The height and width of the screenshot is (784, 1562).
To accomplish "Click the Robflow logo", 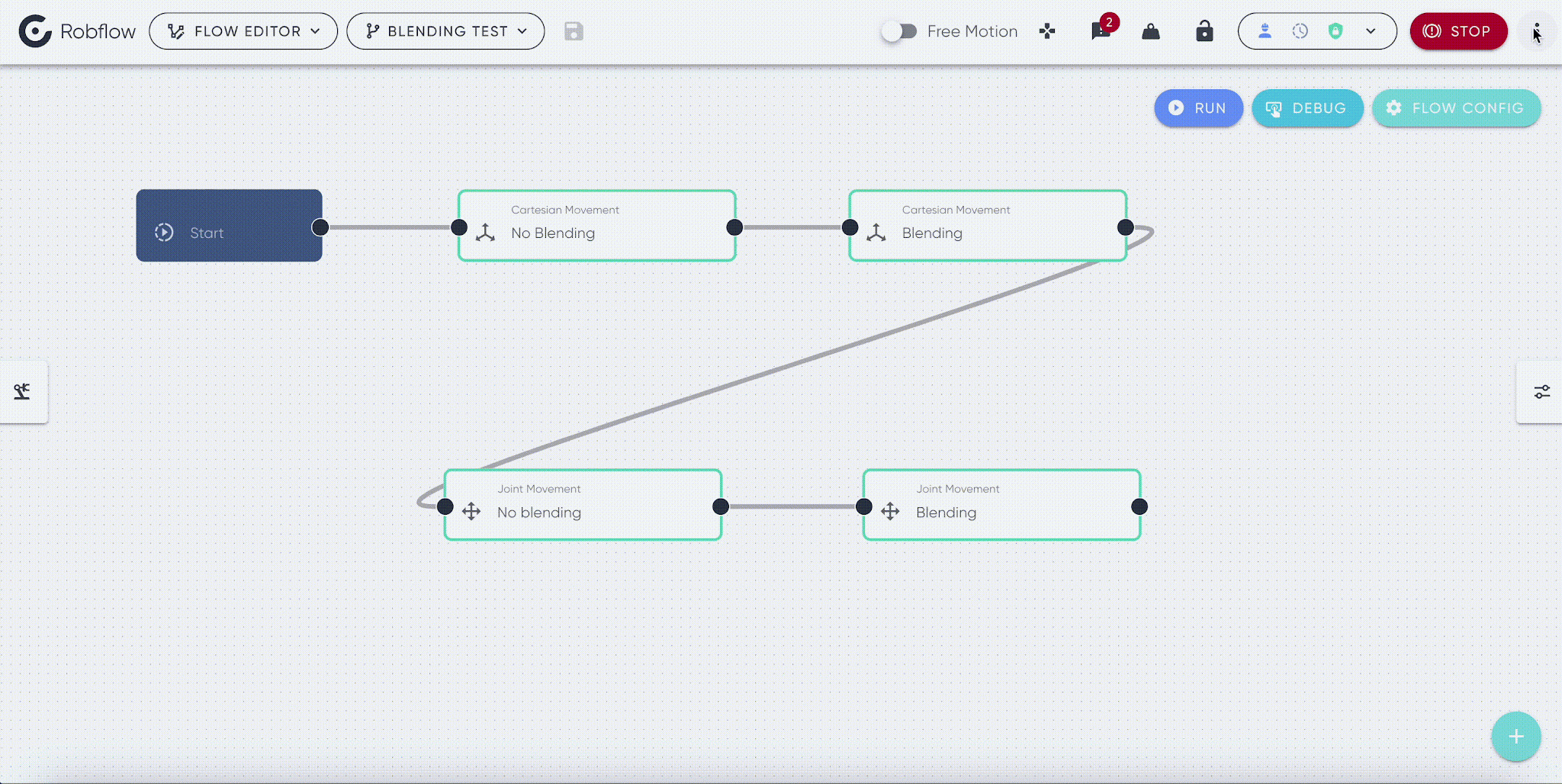I will point(76,31).
